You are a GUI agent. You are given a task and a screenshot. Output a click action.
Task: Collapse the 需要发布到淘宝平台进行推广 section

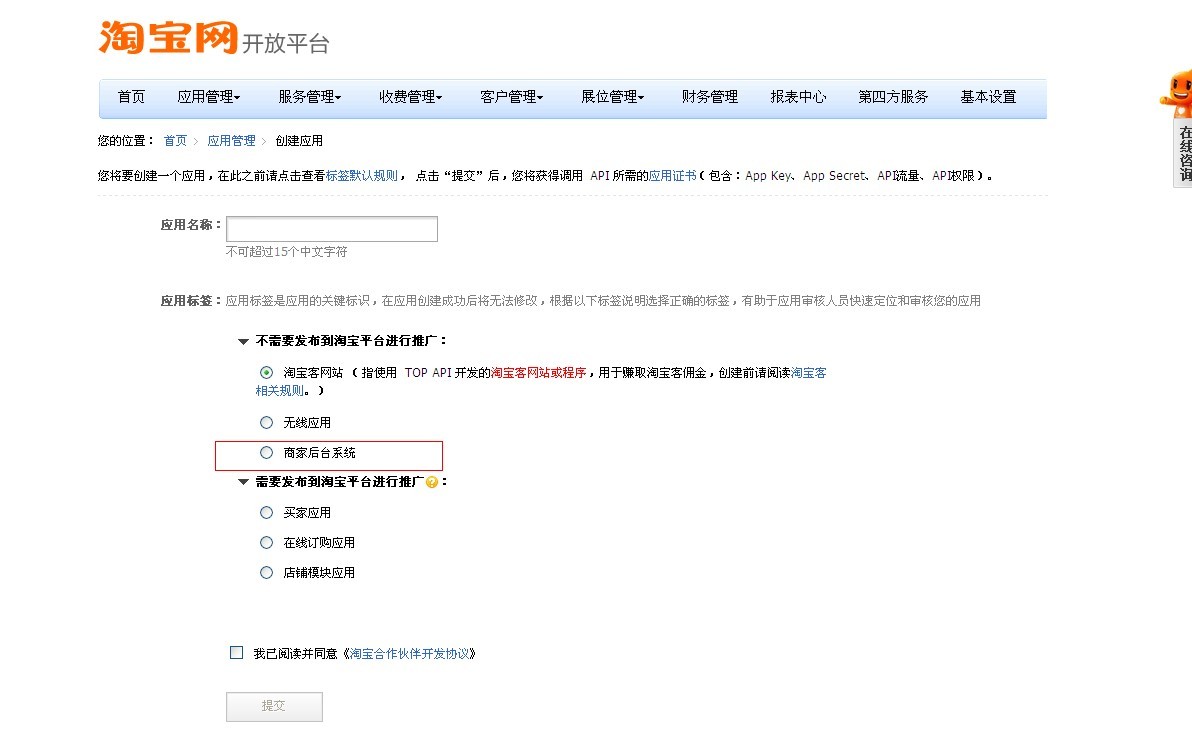click(243, 482)
